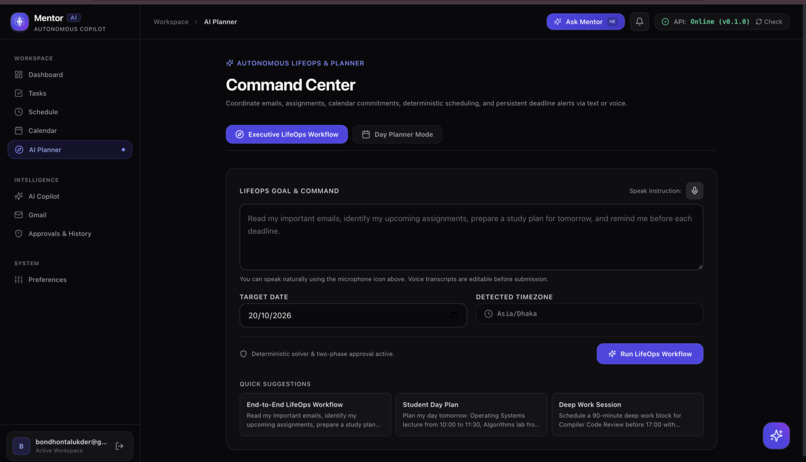Click the API online status check icon
The image size is (806, 462).
click(x=665, y=22)
